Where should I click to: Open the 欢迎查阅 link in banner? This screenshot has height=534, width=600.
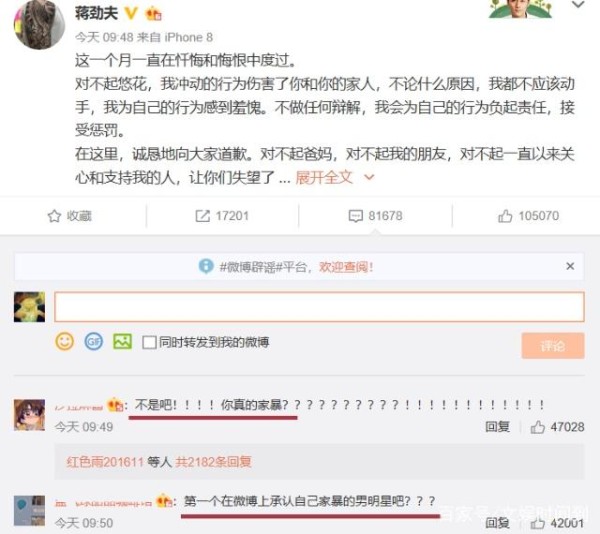coord(346,267)
